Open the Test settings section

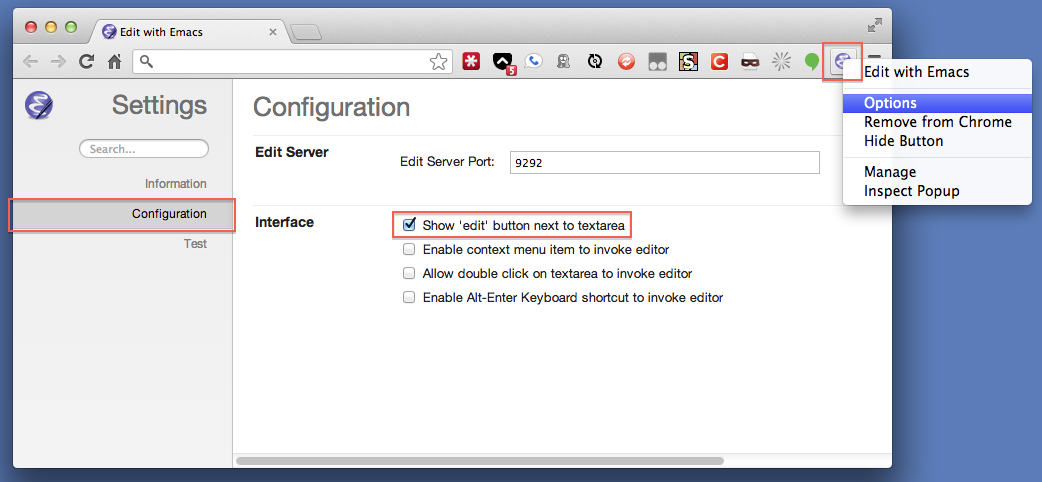[x=195, y=244]
